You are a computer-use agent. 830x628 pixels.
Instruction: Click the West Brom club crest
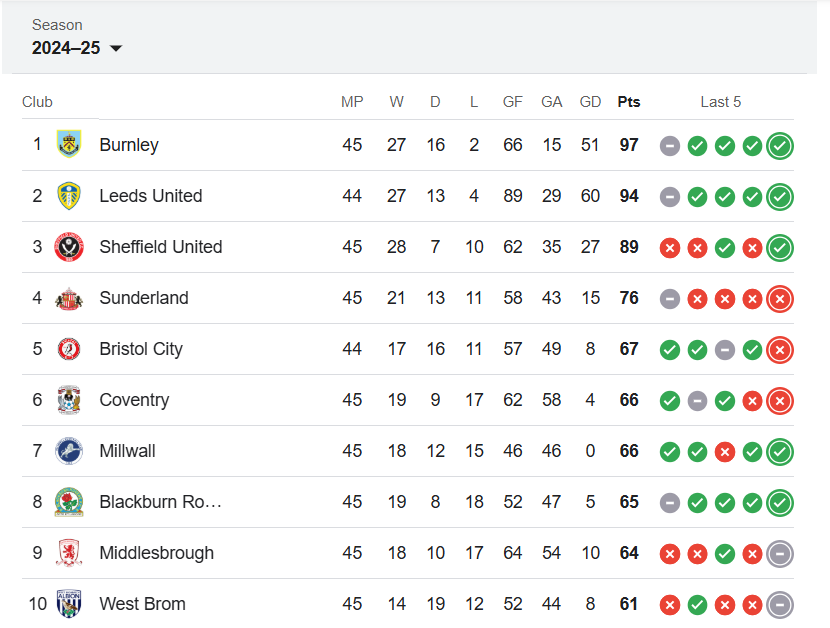[x=69, y=604]
